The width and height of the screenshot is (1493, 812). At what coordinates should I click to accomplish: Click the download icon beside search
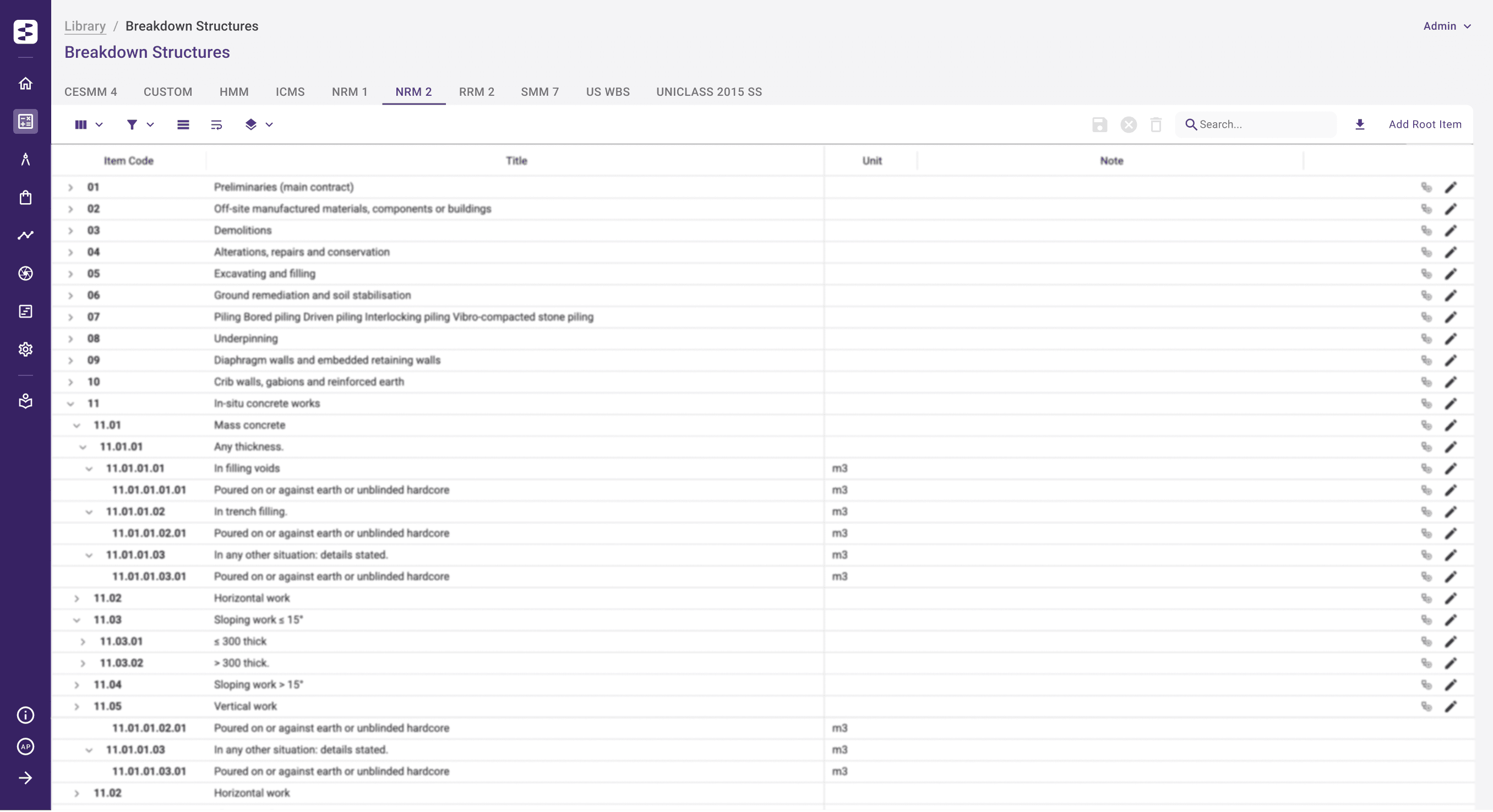(1360, 124)
